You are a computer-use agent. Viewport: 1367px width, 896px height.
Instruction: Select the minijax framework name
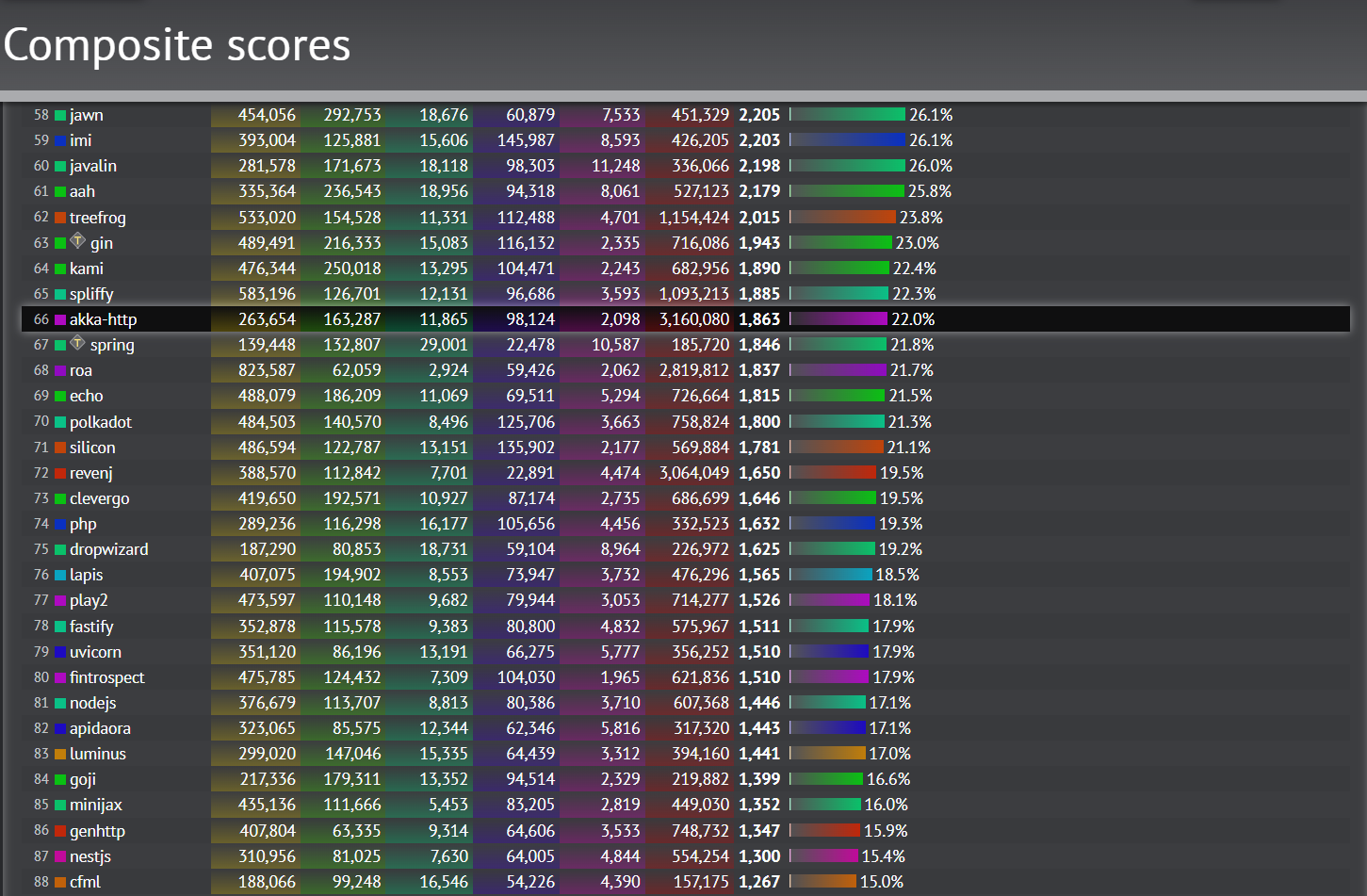pos(96,805)
